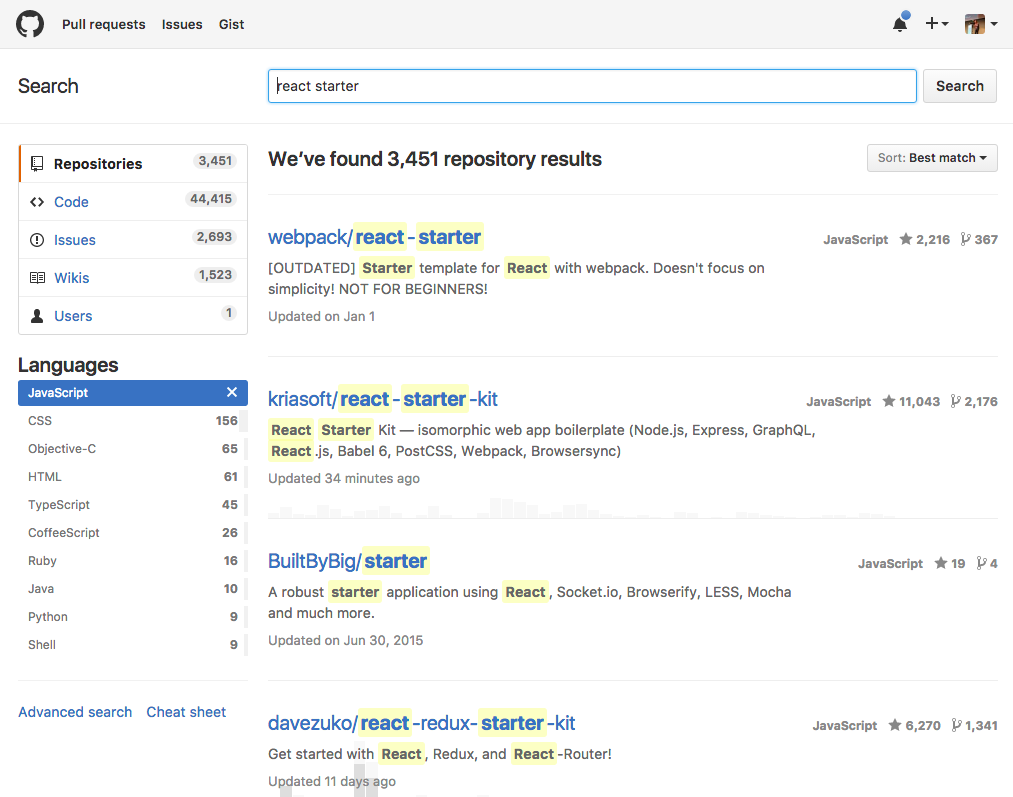Open kriasoft/react-starter-kit repository link

(382, 399)
